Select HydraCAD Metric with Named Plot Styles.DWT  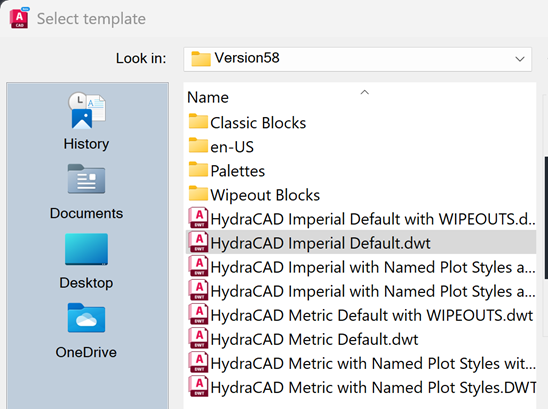click(361, 388)
